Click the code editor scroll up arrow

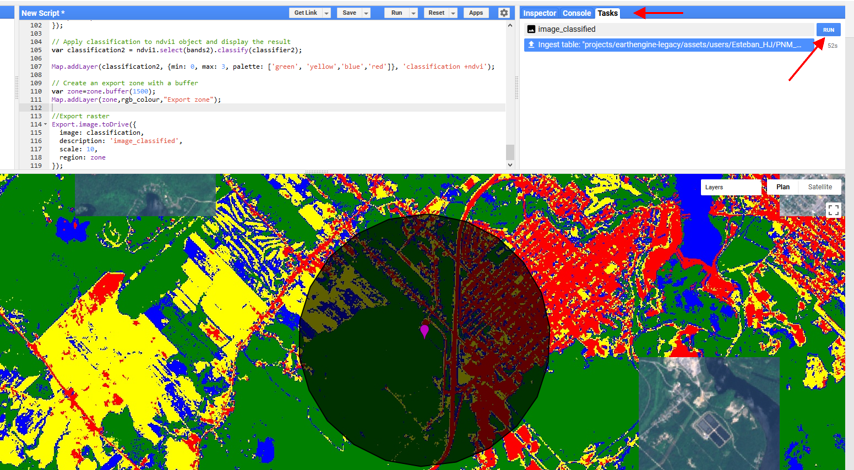(x=510, y=26)
